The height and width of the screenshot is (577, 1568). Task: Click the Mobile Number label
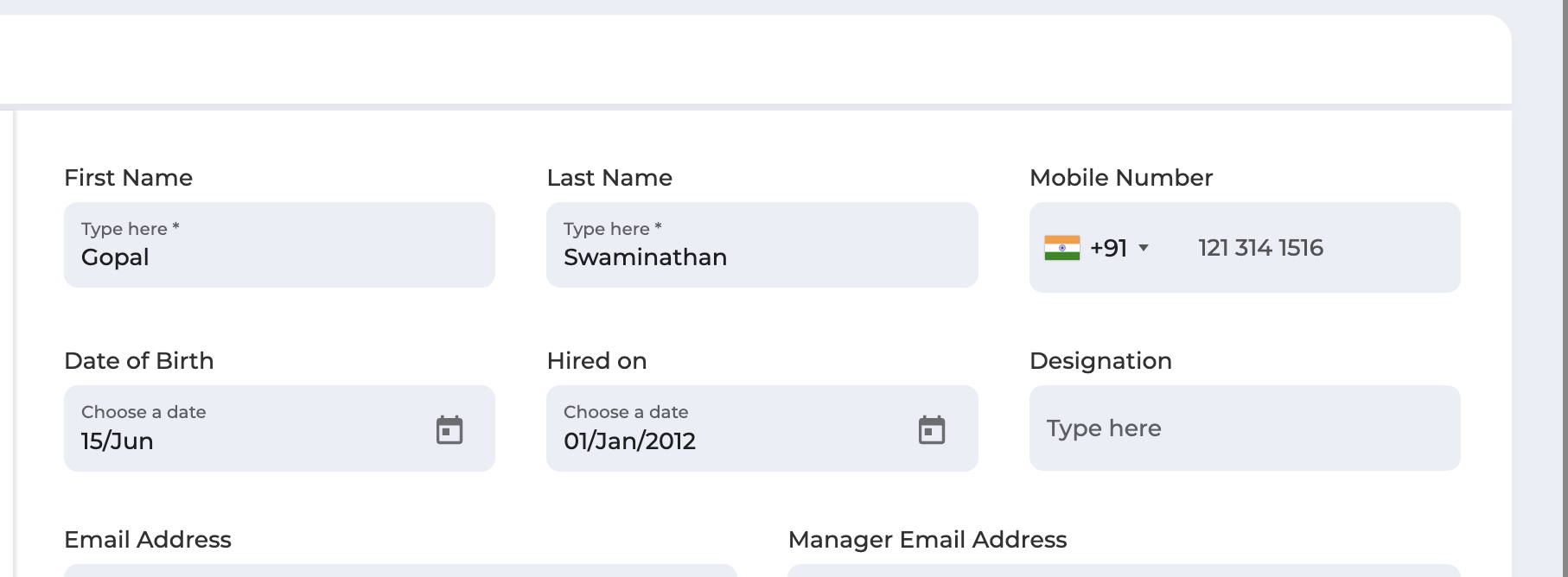(x=1121, y=178)
